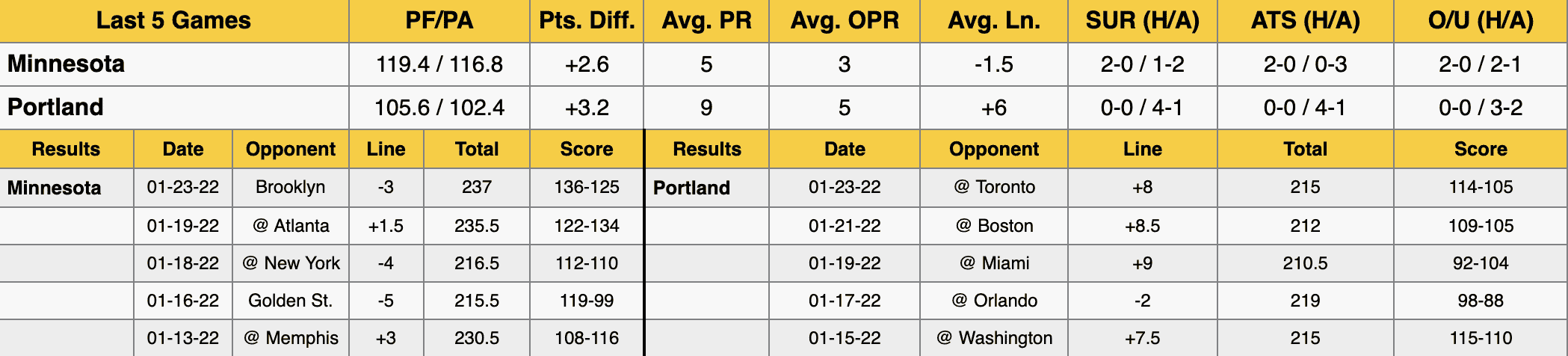1568x356 pixels.
Task: Select the 01-21-22 Portland date cell
Action: tap(845, 226)
